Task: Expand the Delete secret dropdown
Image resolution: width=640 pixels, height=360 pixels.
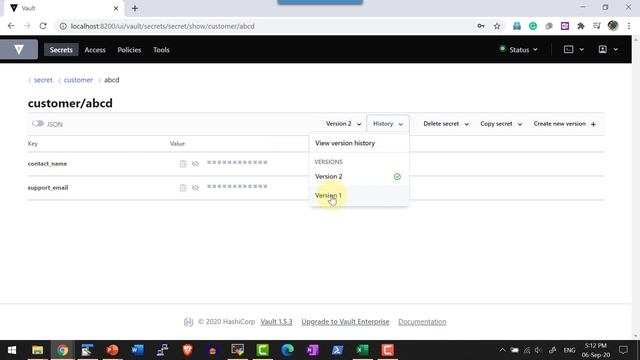Action: click(446, 124)
